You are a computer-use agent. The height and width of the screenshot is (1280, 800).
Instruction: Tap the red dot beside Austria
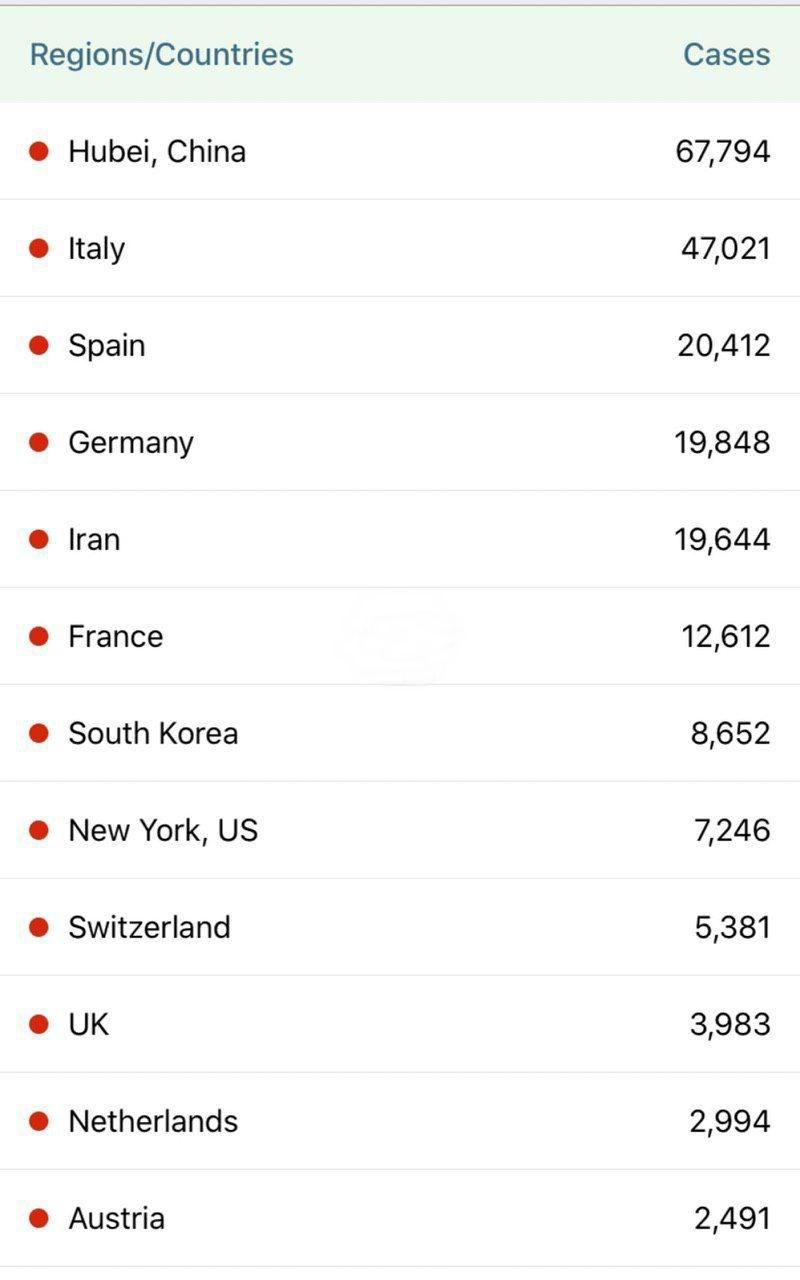[x=39, y=1218]
